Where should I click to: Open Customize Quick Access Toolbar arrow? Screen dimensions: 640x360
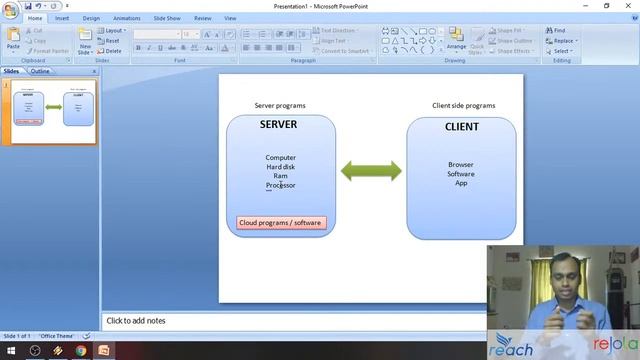(x=67, y=6)
